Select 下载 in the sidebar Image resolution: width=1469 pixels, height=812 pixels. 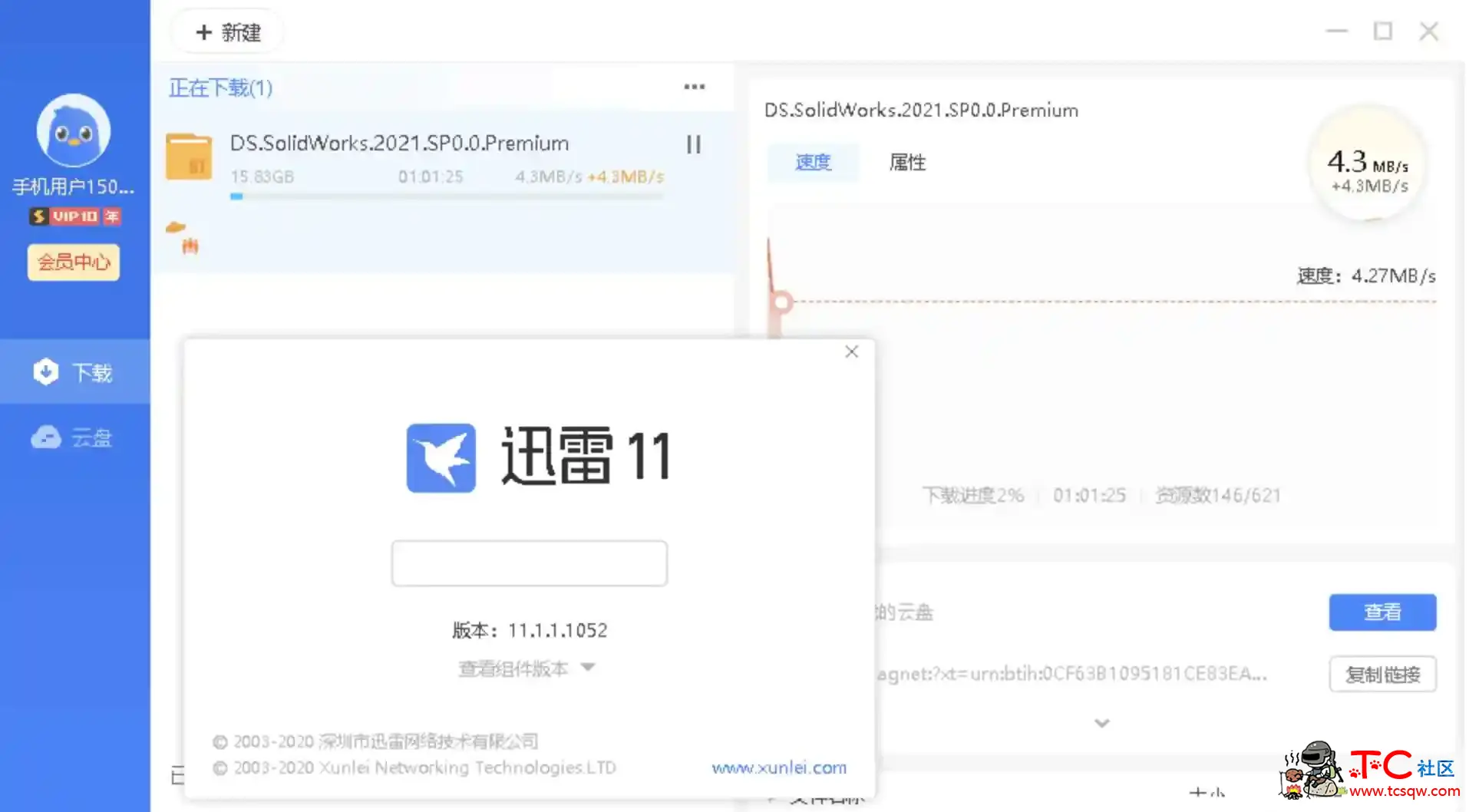point(75,372)
